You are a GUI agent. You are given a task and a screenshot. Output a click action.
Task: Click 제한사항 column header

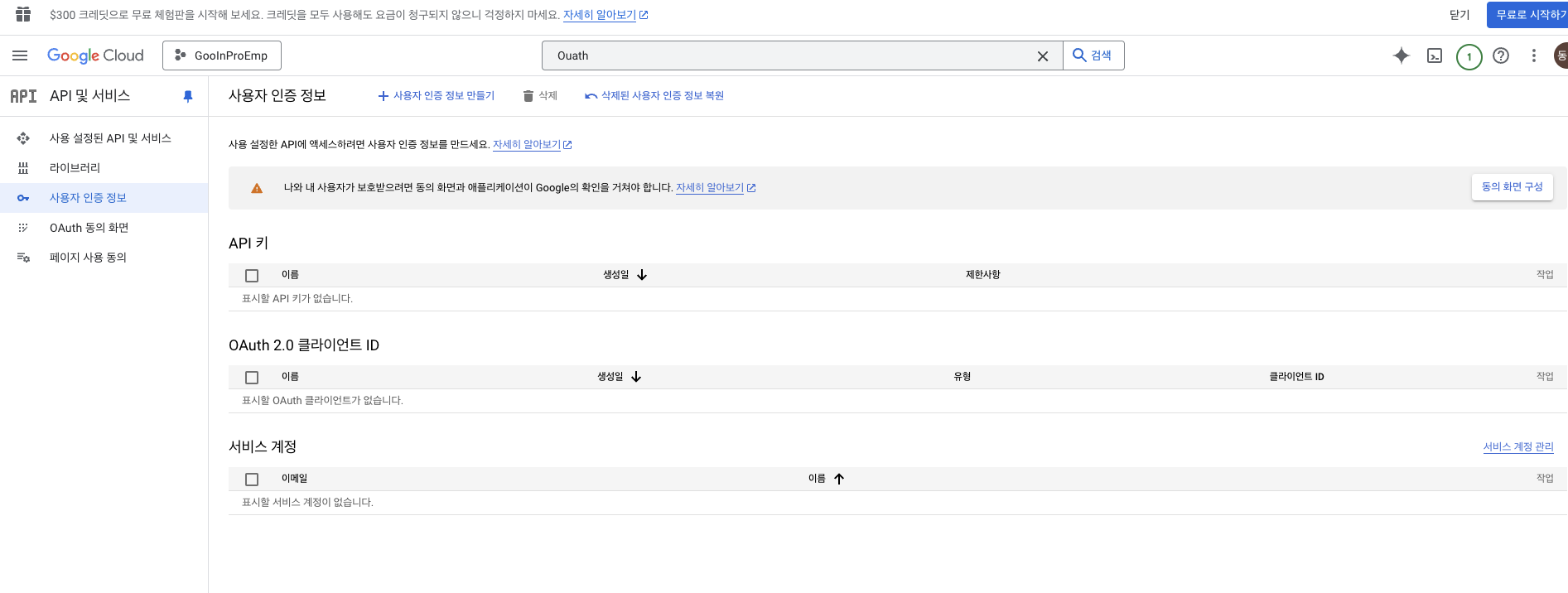pyautogui.click(x=983, y=275)
